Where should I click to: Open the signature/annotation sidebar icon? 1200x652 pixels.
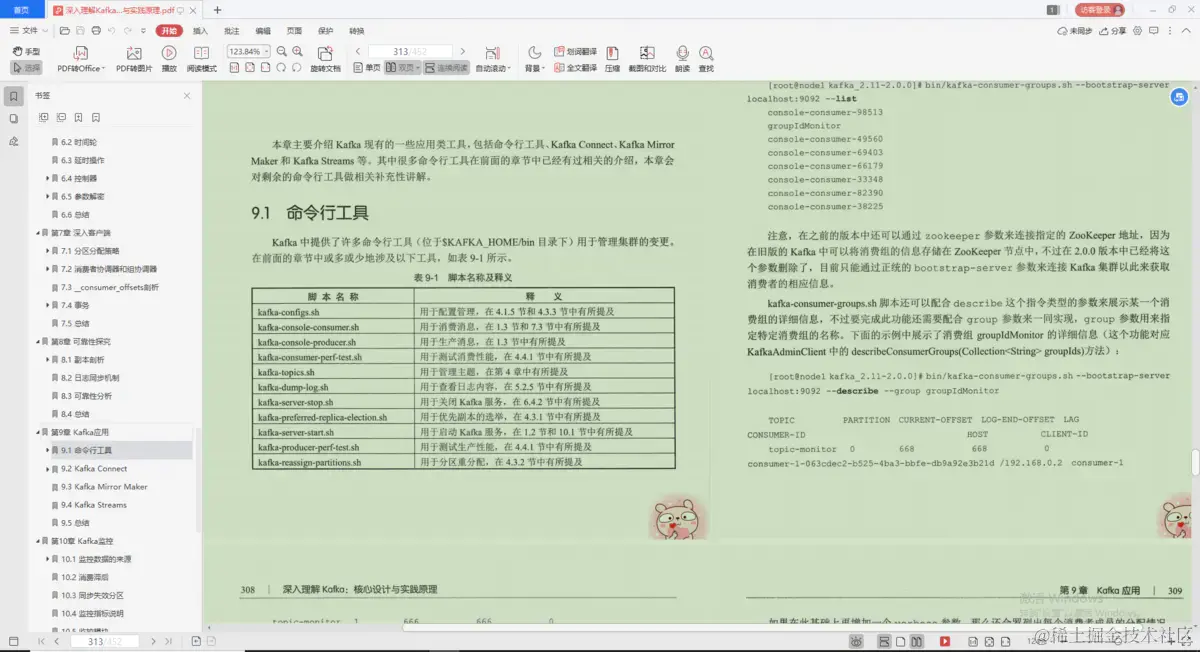14,141
